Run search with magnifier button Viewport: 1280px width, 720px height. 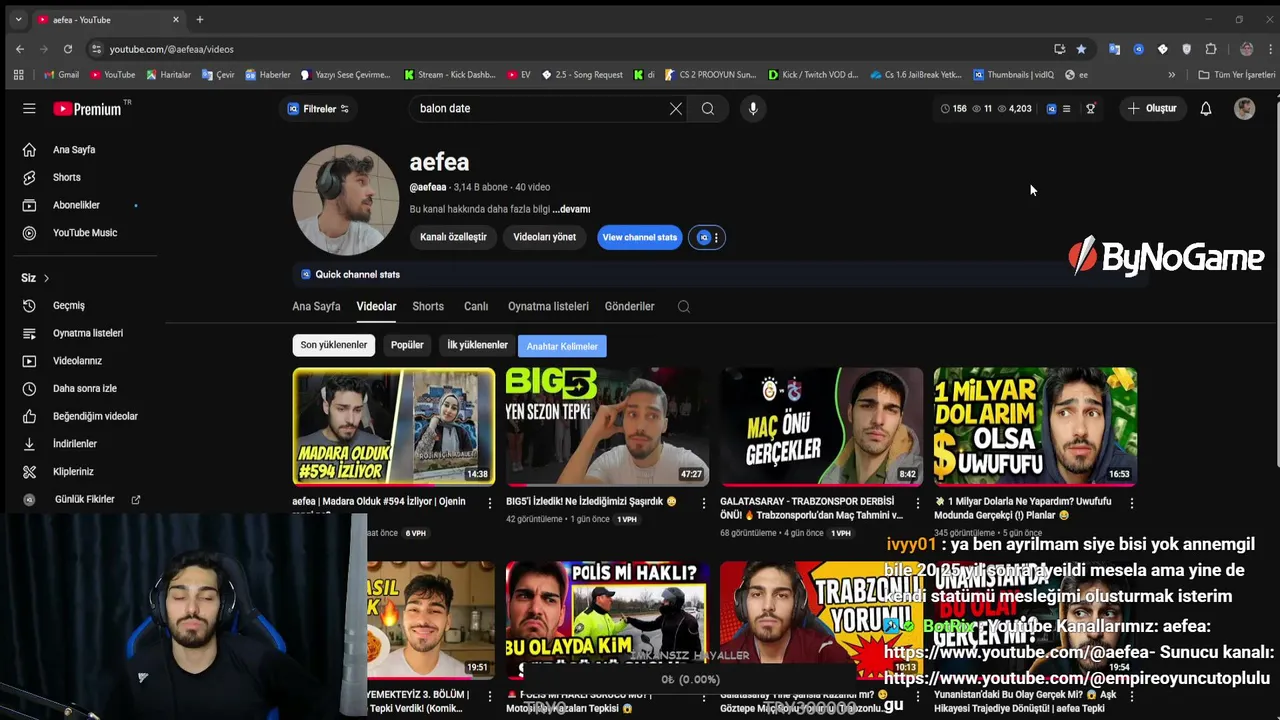point(708,109)
